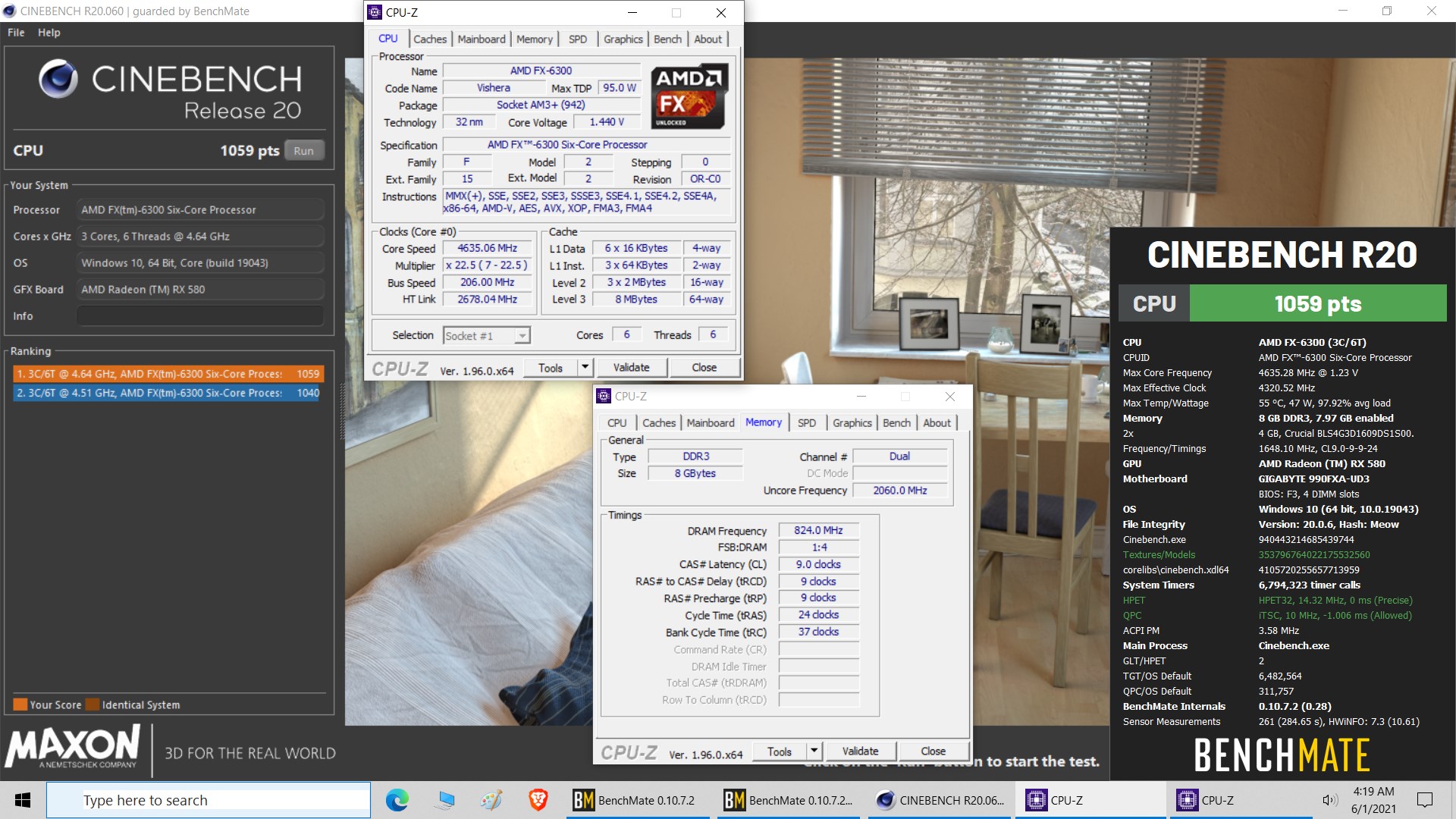Expand the Socket #1 selection combo box
The width and height of the screenshot is (1456, 819).
pyautogui.click(x=487, y=336)
